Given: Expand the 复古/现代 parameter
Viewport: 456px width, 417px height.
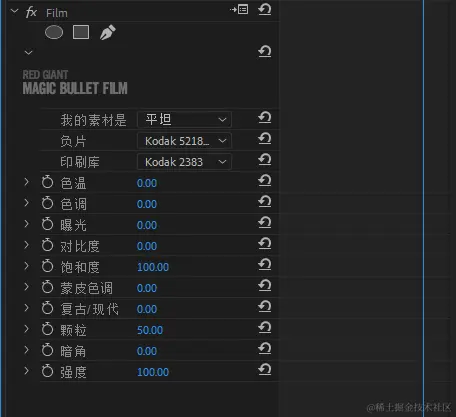Looking at the screenshot, I should [x=27, y=308].
